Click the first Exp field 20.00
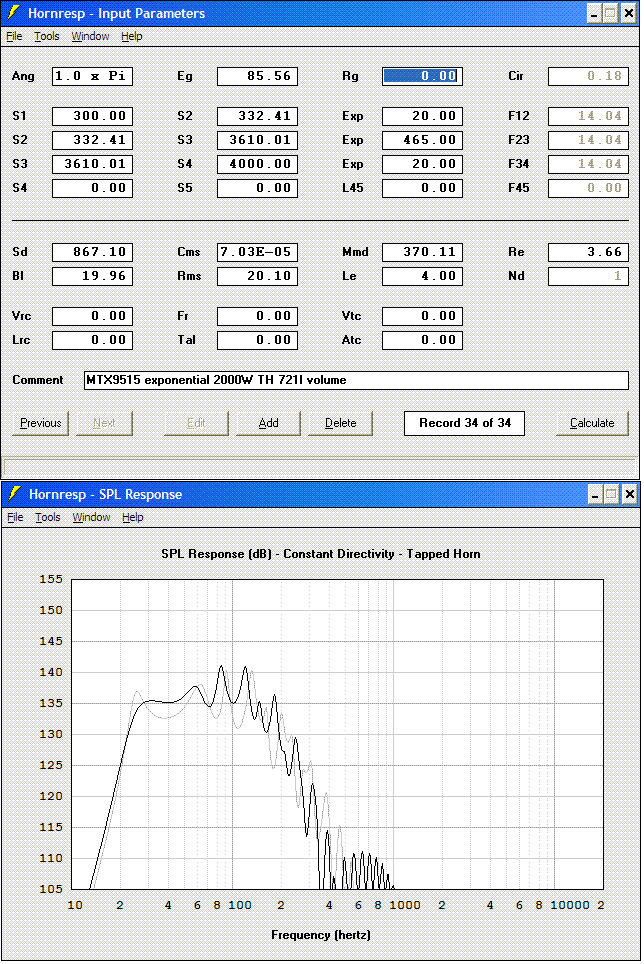 tap(422, 116)
